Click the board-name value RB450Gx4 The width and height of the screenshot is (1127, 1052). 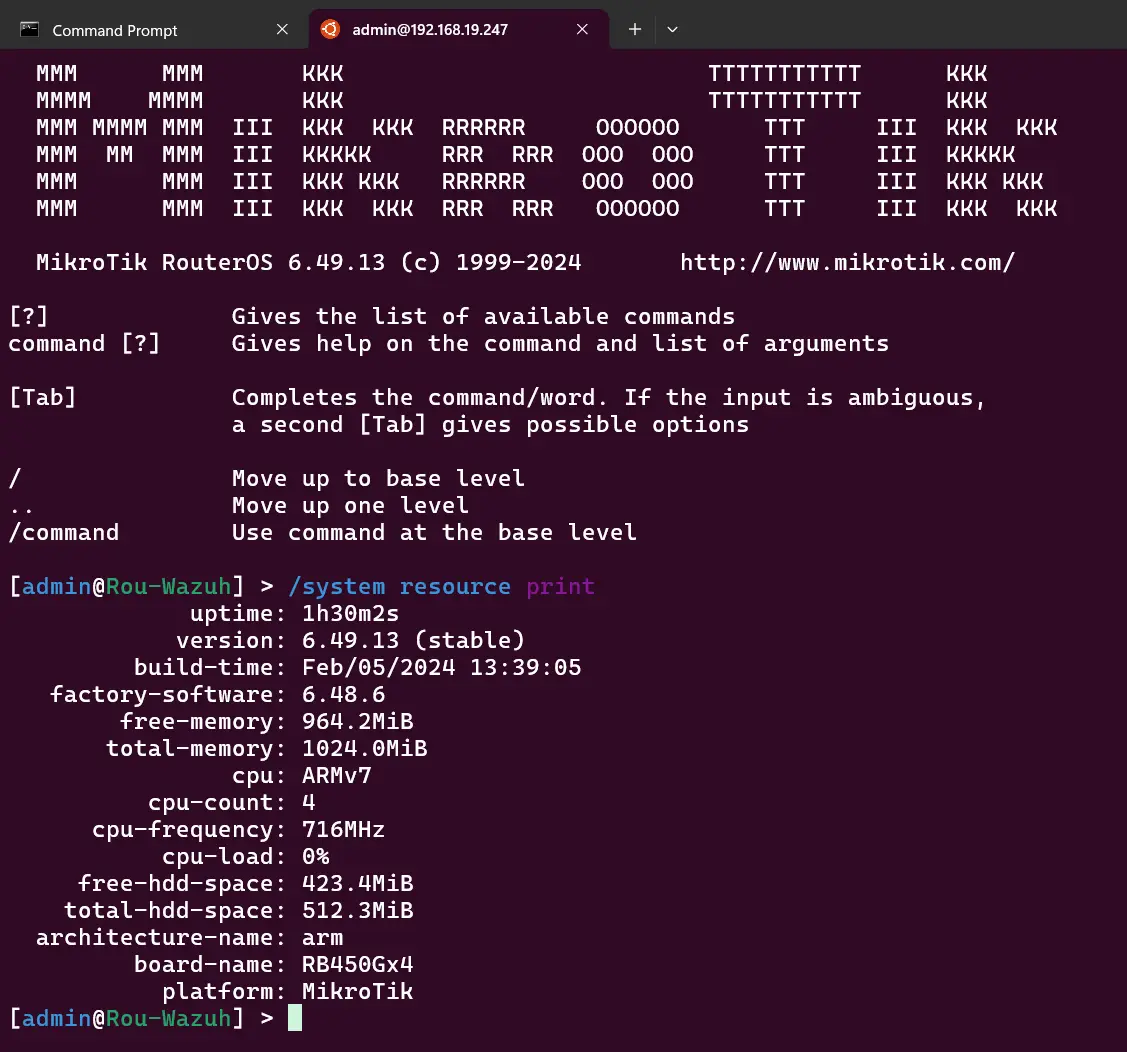click(357, 965)
